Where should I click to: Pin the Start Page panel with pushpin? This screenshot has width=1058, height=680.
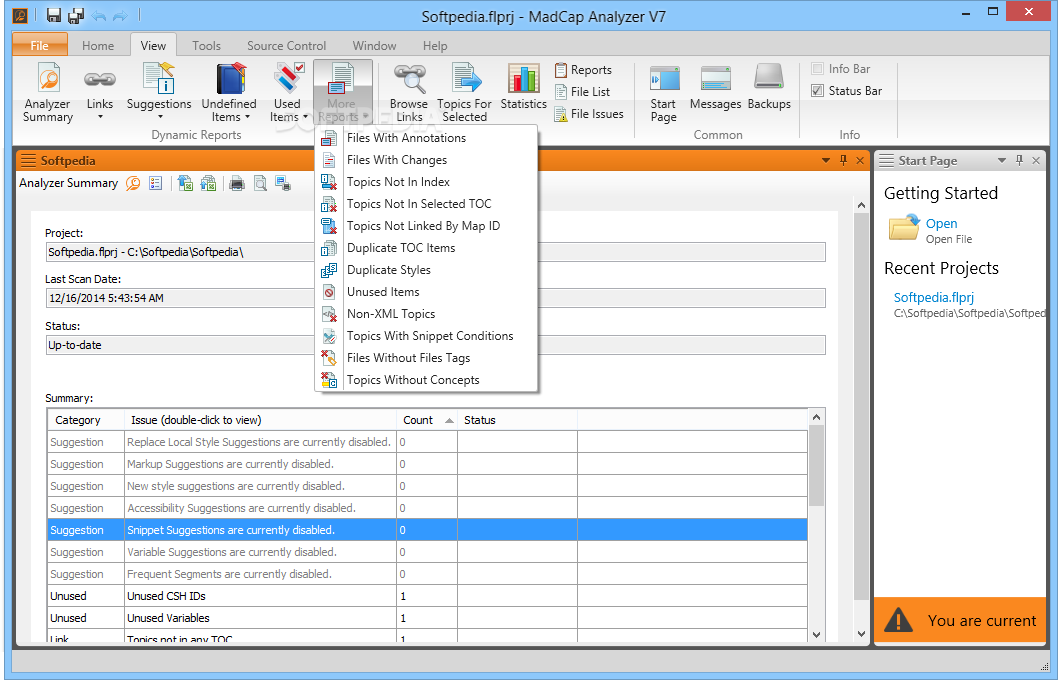(1020, 161)
